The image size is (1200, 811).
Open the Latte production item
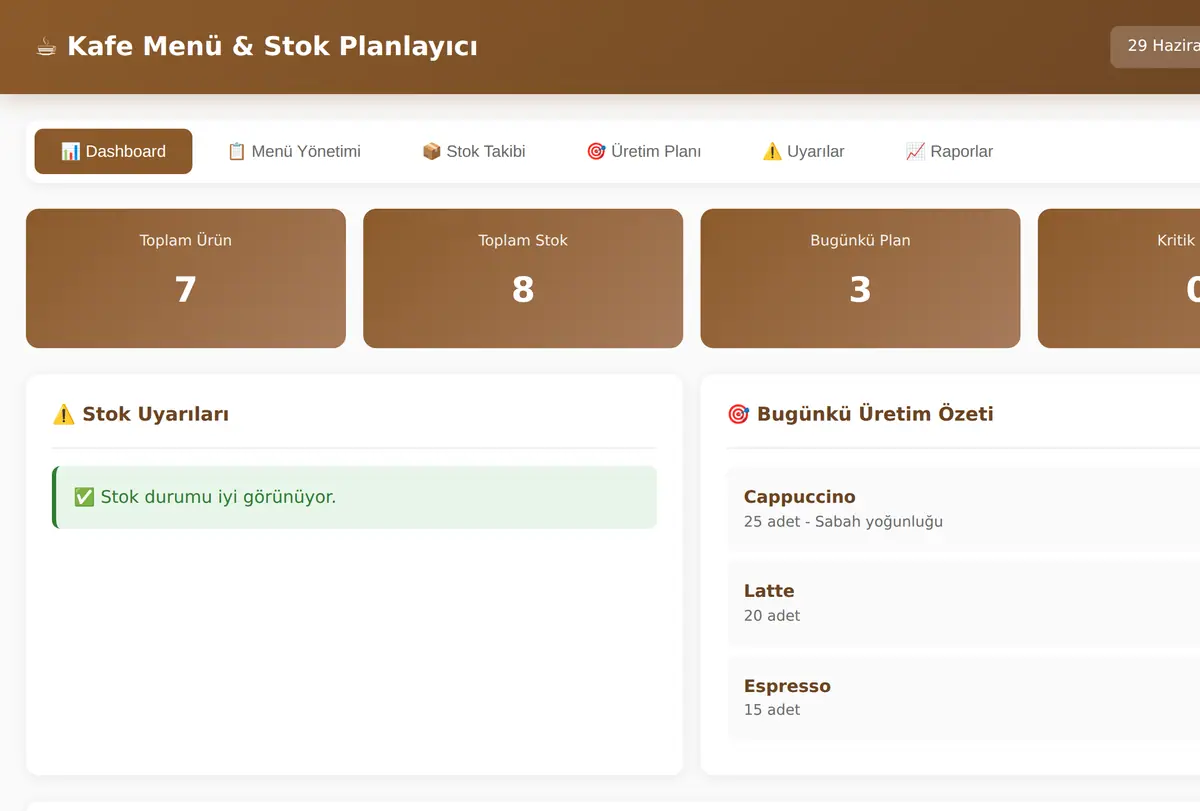click(963, 603)
